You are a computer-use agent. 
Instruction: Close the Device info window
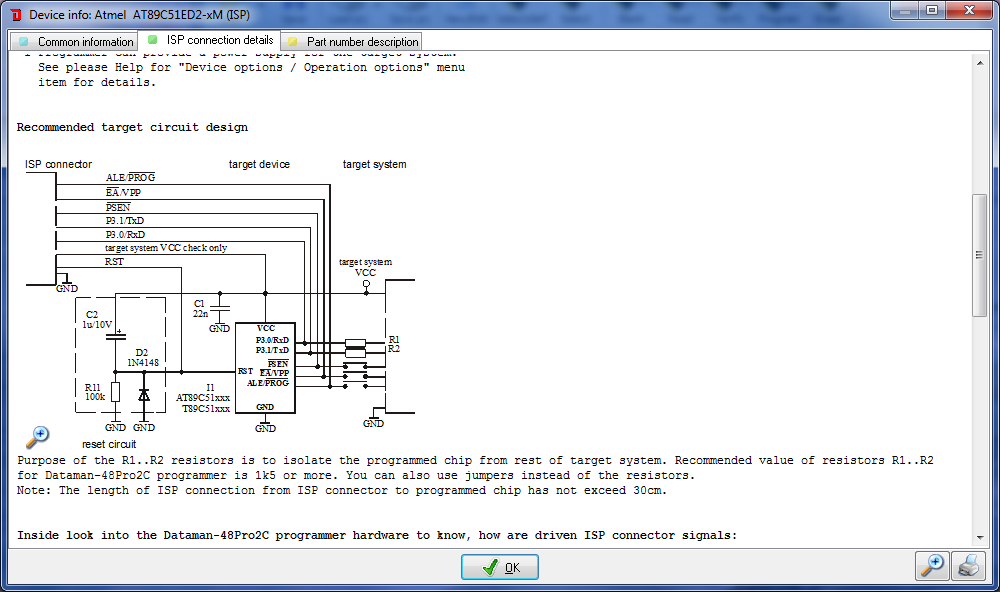[x=969, y=11]
